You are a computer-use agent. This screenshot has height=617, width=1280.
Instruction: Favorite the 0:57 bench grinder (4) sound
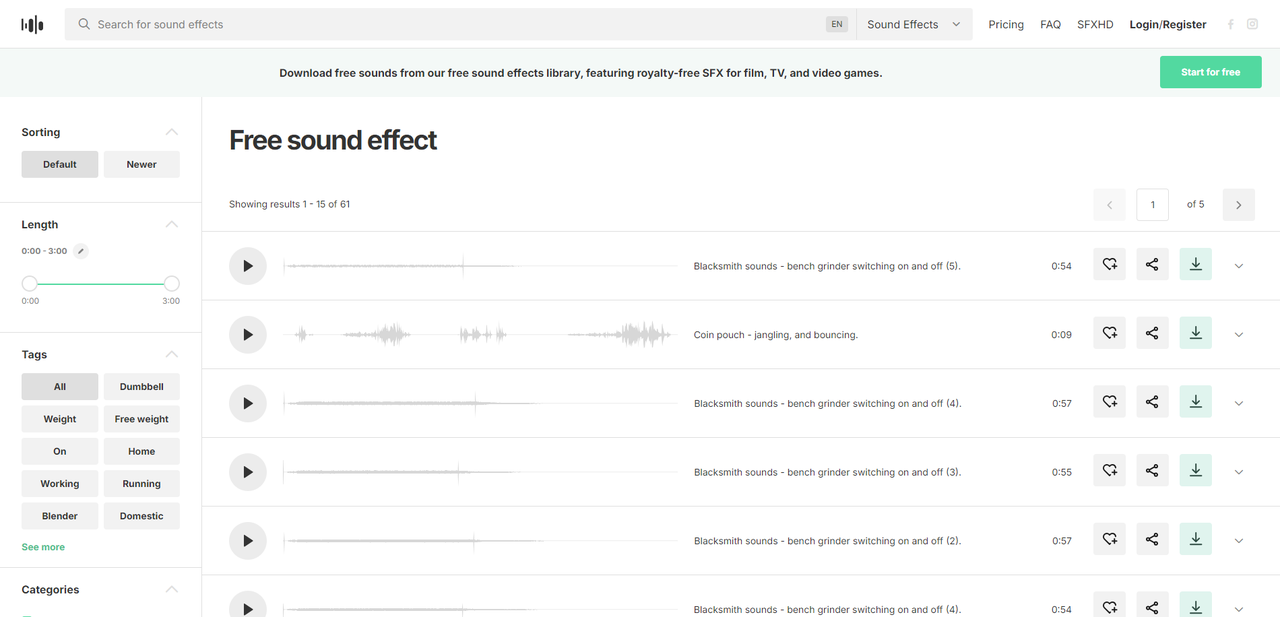point(1109,402)
